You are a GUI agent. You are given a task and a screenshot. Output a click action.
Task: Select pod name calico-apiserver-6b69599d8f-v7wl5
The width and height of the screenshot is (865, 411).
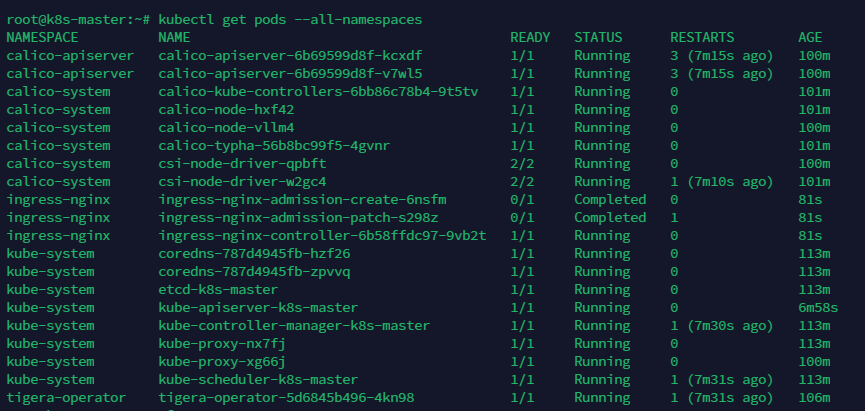pos(290,73)
